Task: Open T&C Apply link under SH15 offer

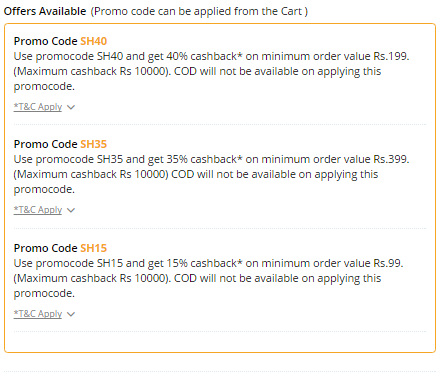Action: [x=38, y=314]
